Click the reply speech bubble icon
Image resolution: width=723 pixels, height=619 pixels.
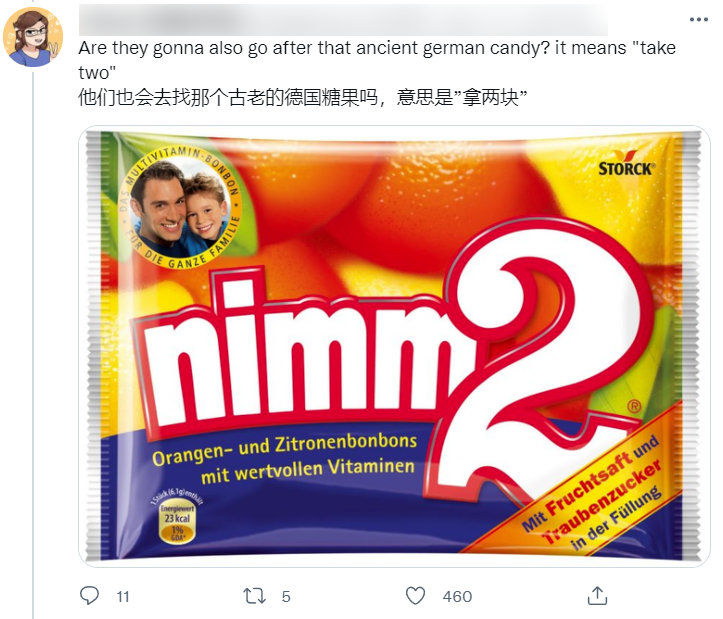point(89,595)
